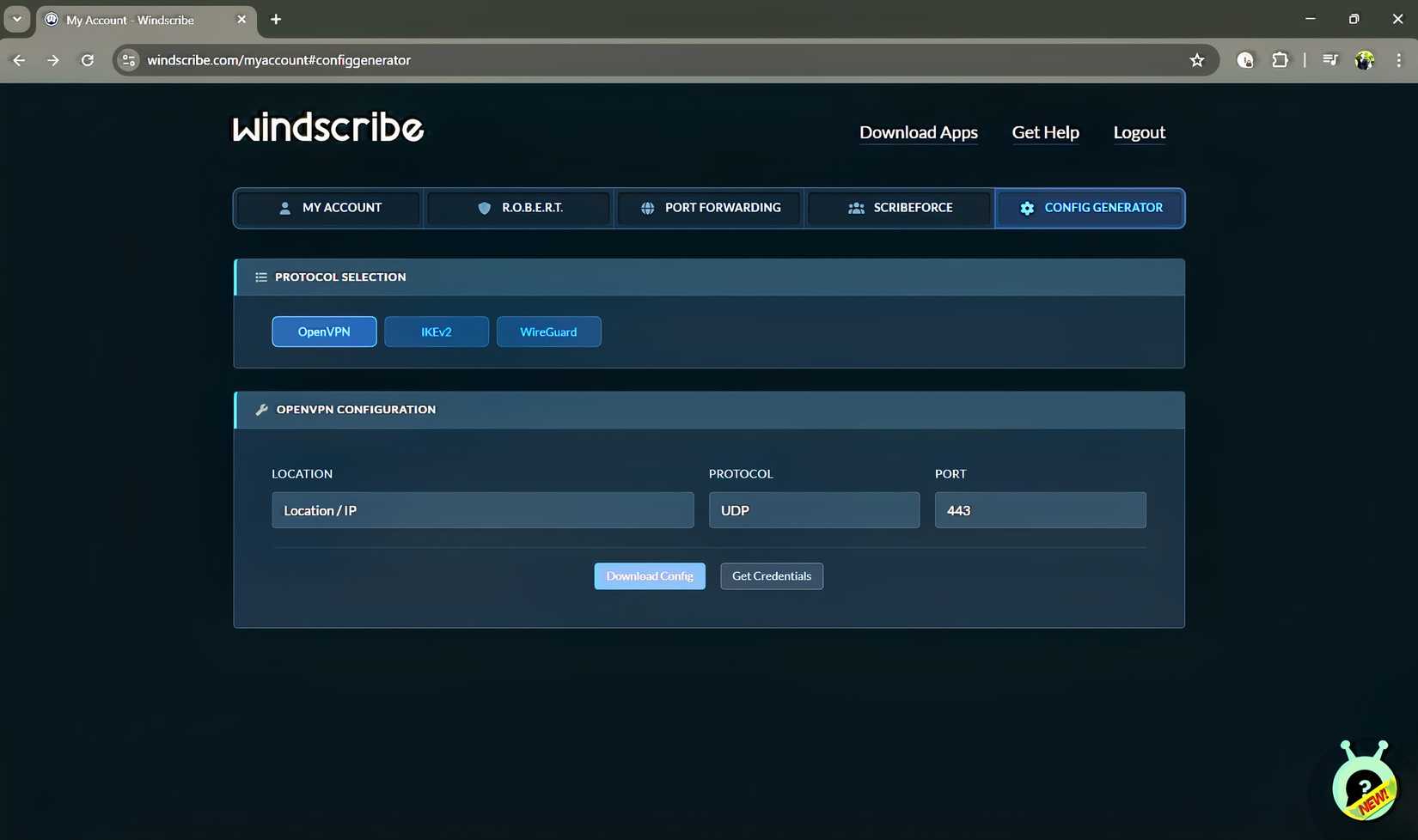The image size is (1418, 840).
Task: Open the browser extensions puzzle icon
Action: point(1280,60)
